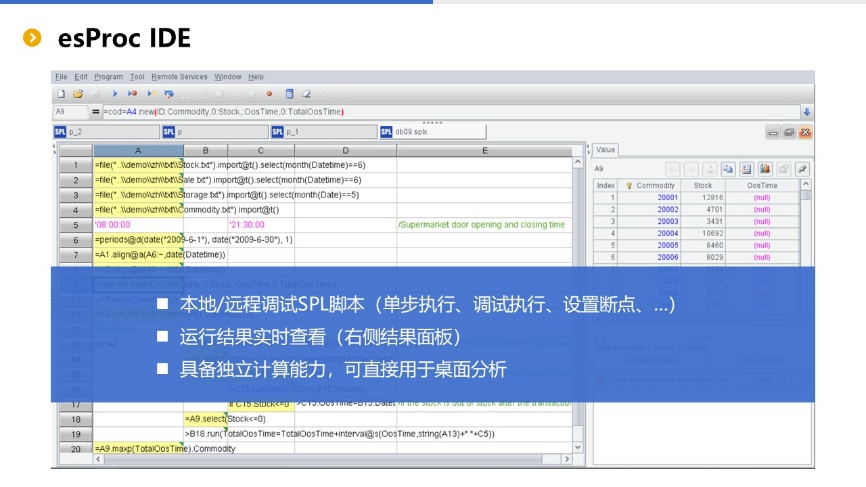The image size is (866, 487).
Task: Click the grid's horizontal scrollbar right arrow
Action: tap(567, 459)
